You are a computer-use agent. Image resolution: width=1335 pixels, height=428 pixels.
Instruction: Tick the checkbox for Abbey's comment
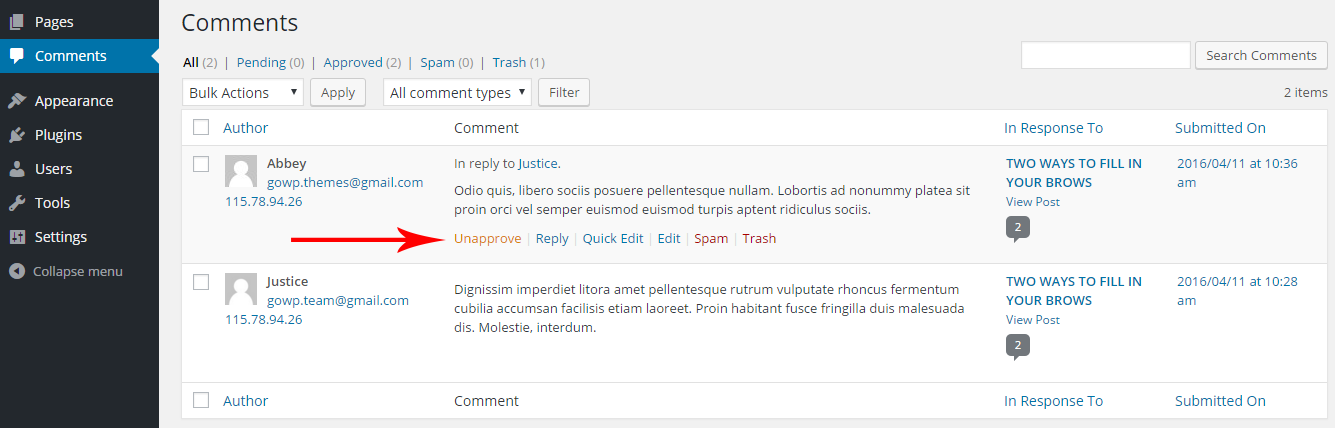click(201, 164)
